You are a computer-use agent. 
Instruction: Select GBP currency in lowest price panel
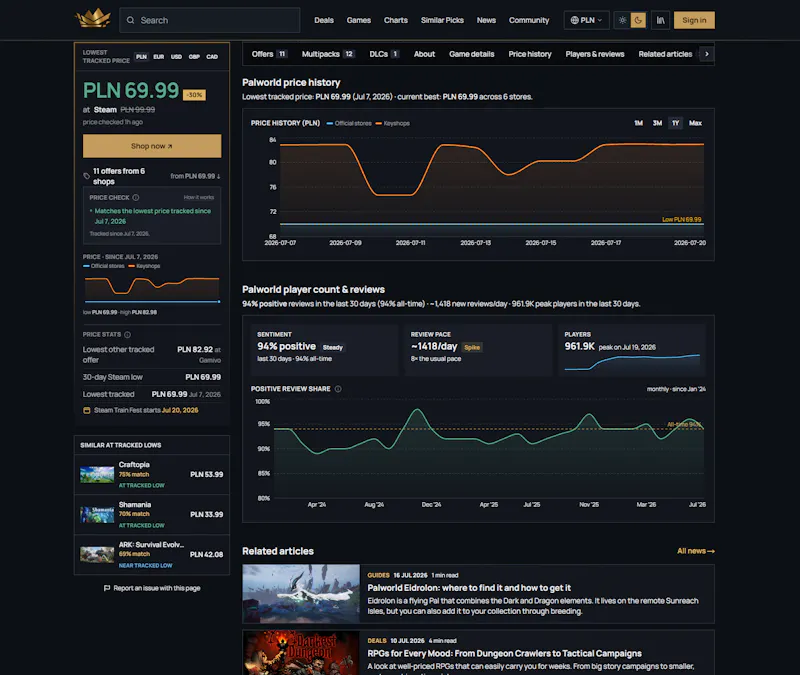pyautogui.click(x=194, y=57)
